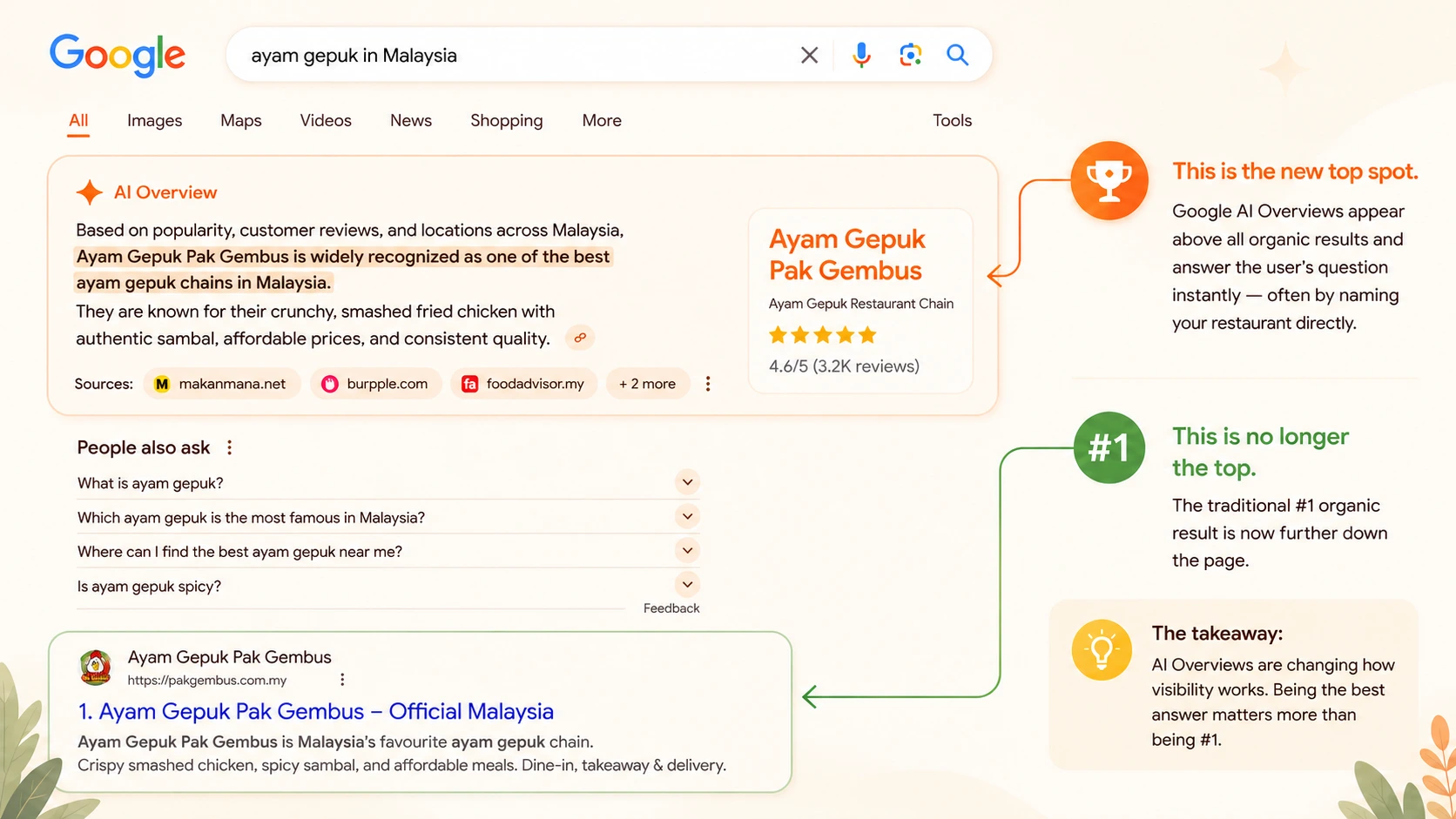Click the Ayam Gepuk Pak Gembus card title
Image resolution: width=1456 pixels, height=819 pixels.
coord(846,254)
